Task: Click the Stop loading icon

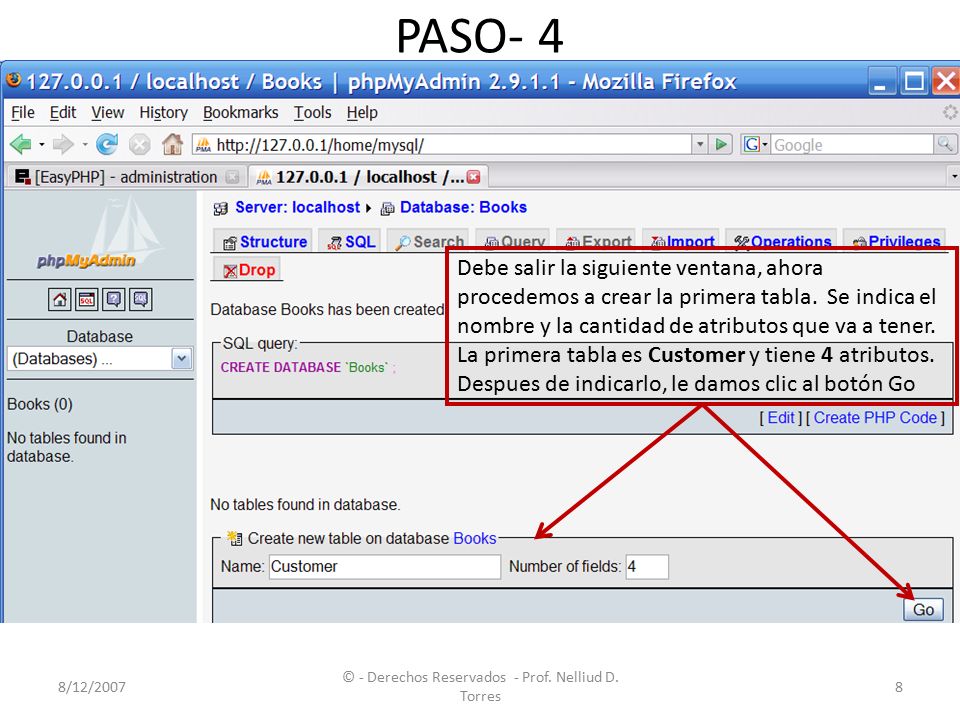Action: pyautogui.click(x=140, y=144)
